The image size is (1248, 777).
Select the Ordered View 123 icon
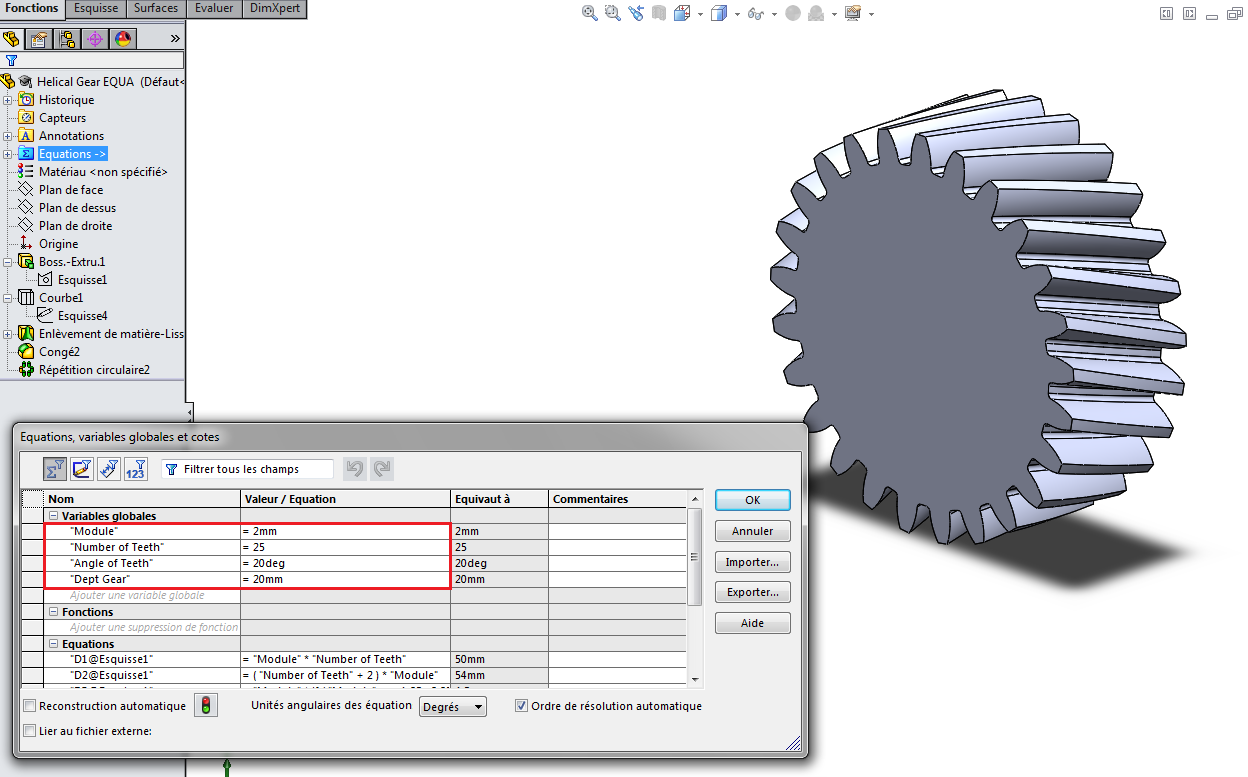[x=136, y=468]
